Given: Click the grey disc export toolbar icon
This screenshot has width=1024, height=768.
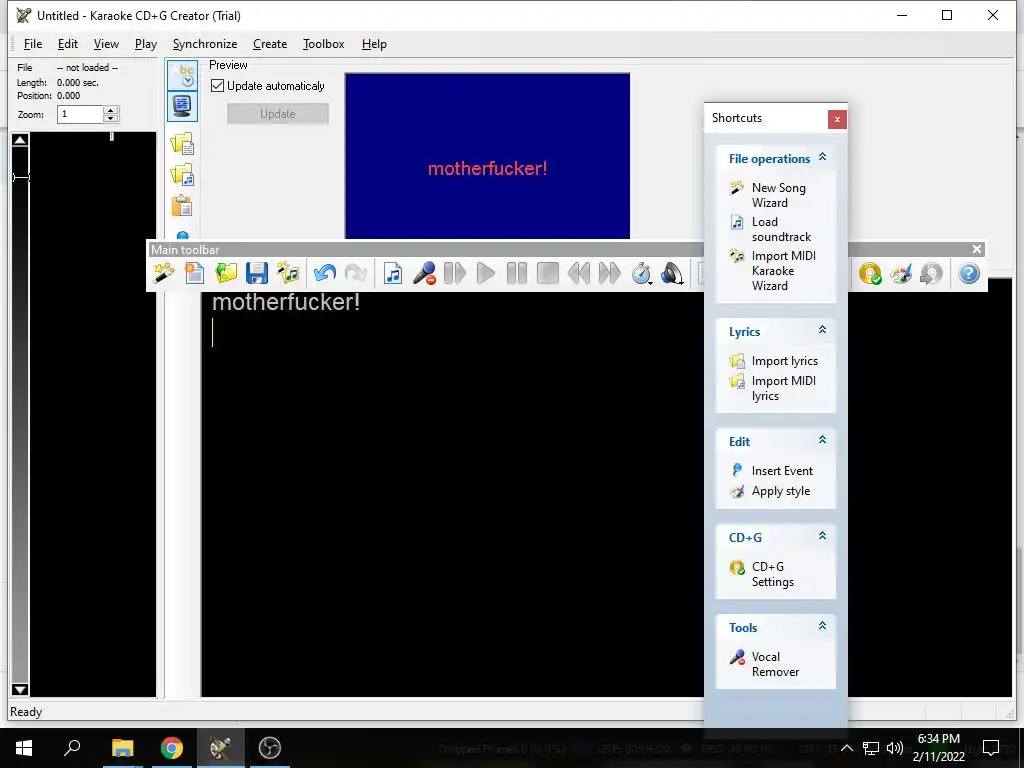Looking at the screenshot, I should coord(931,273).
